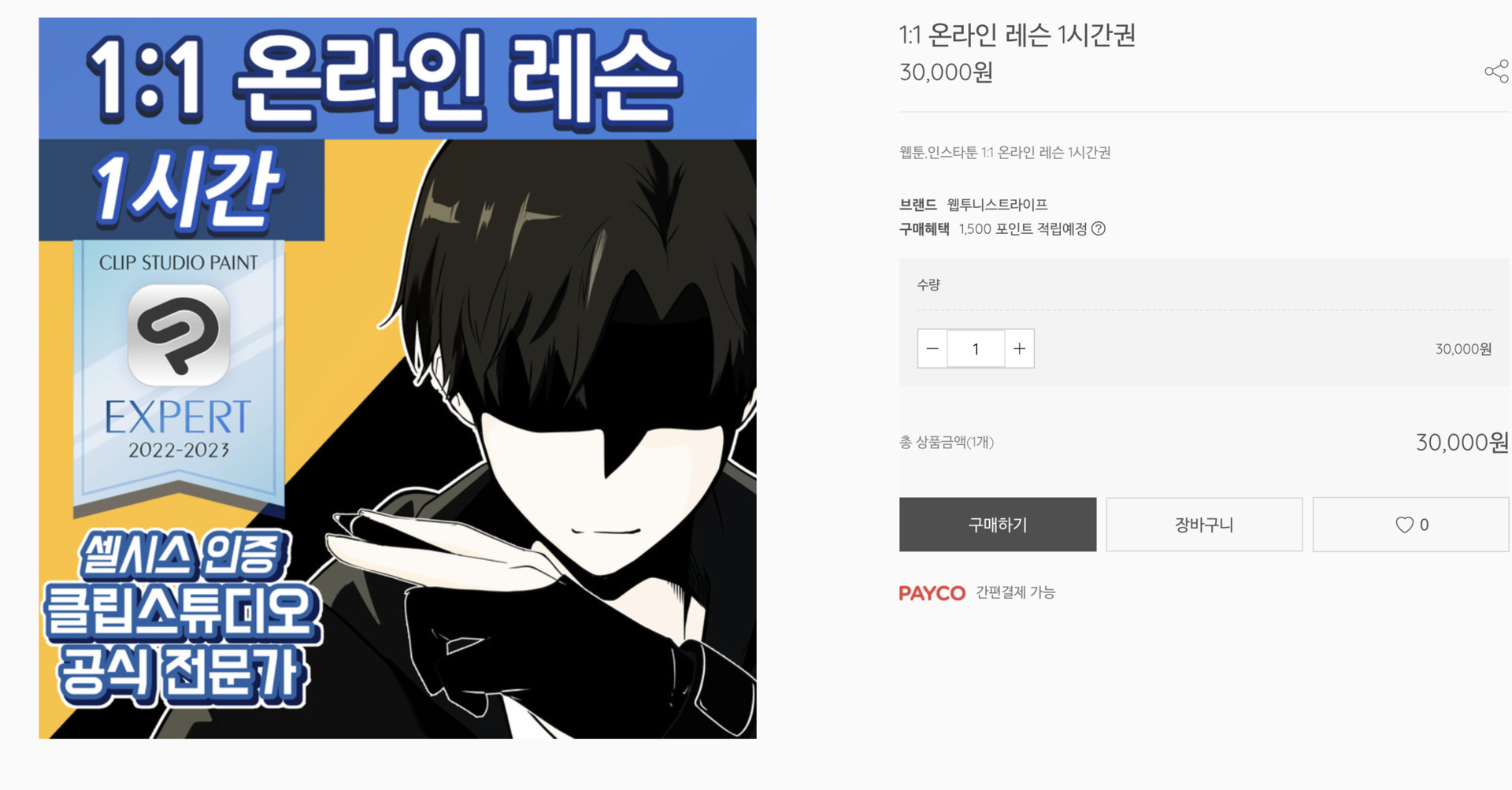Click the 간편결제 가능 text
Image resolution: width=1512 pixels, height=790 pixels.
click(x=1015, y=592)
